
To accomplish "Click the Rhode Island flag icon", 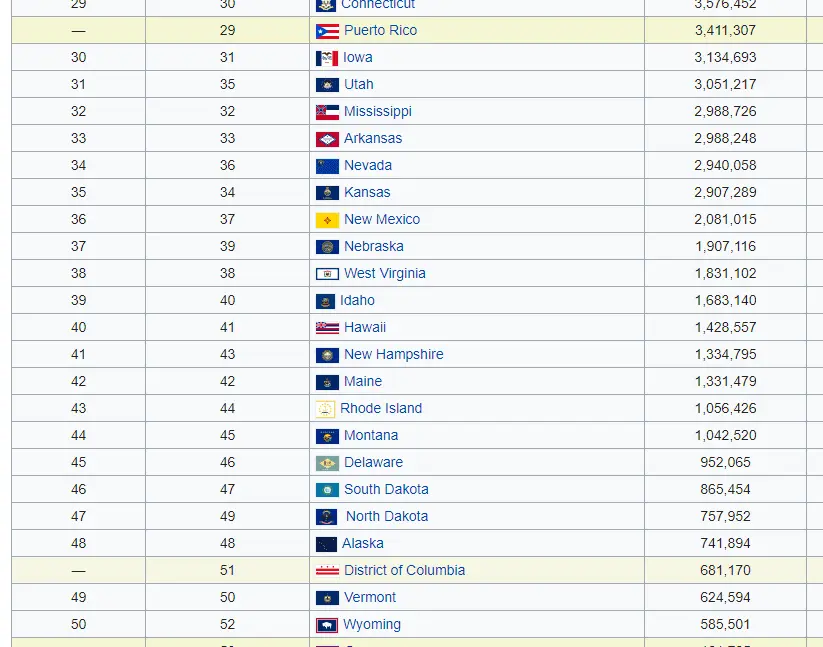I will [325, 409].
